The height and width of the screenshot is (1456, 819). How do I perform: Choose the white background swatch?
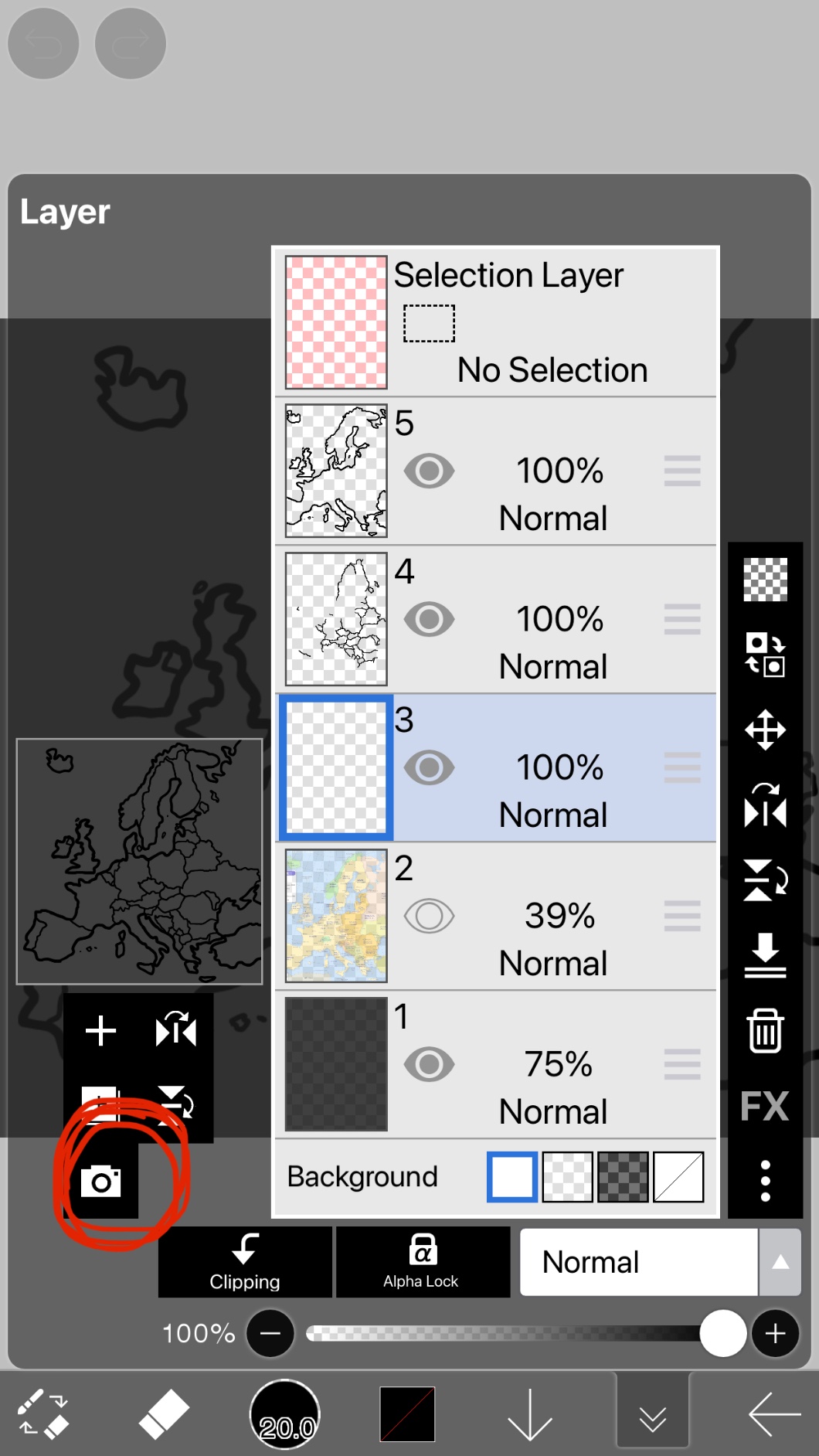tap(512, 1177)
